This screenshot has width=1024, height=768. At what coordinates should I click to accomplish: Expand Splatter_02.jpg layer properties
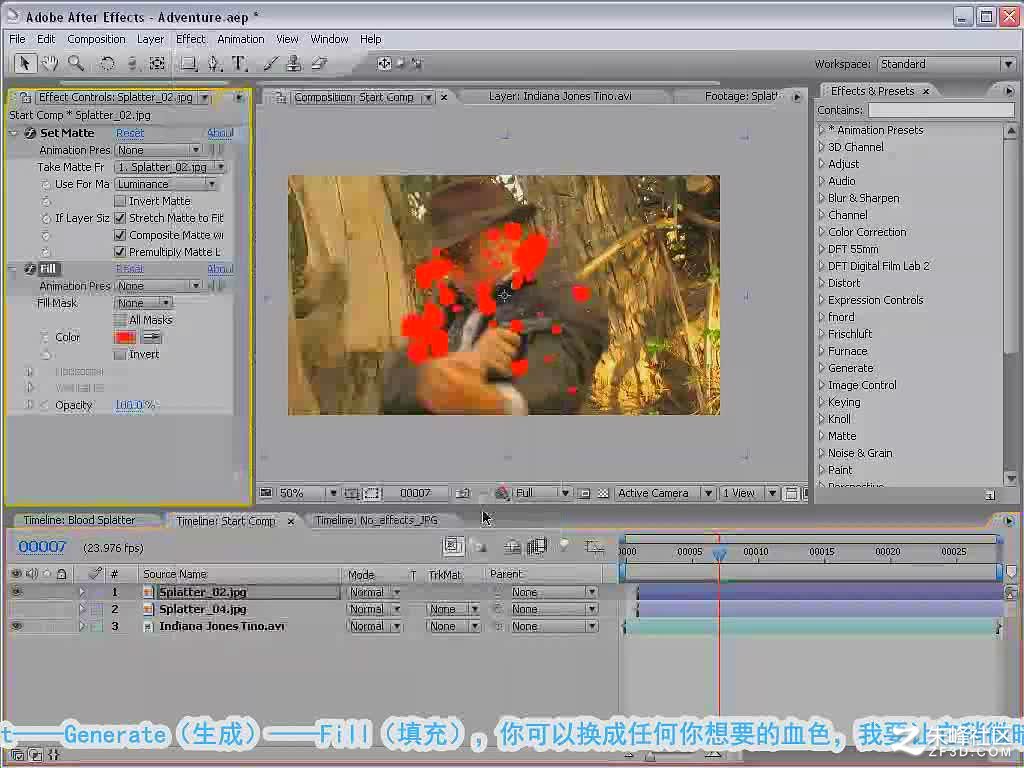point(82,592)
